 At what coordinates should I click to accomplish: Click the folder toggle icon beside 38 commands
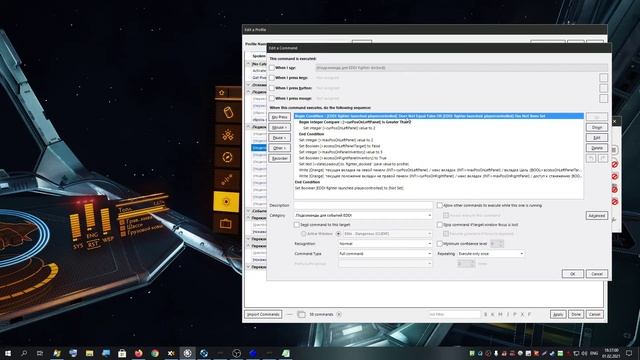click(x=301, y=314)
